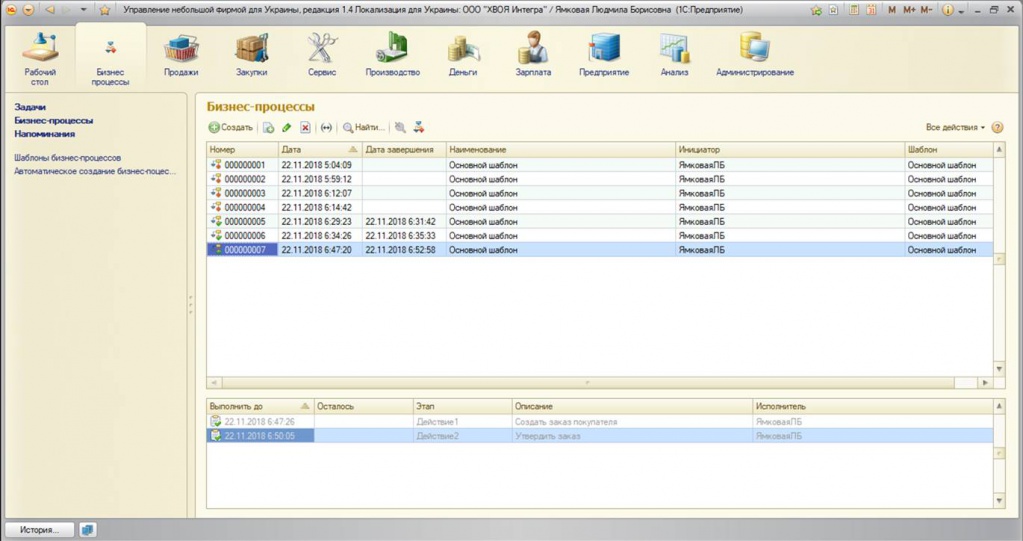Go to the Продажи section
Image resolution: width=1023 pixels, height=541 pixels.
(x=181, y=55)
